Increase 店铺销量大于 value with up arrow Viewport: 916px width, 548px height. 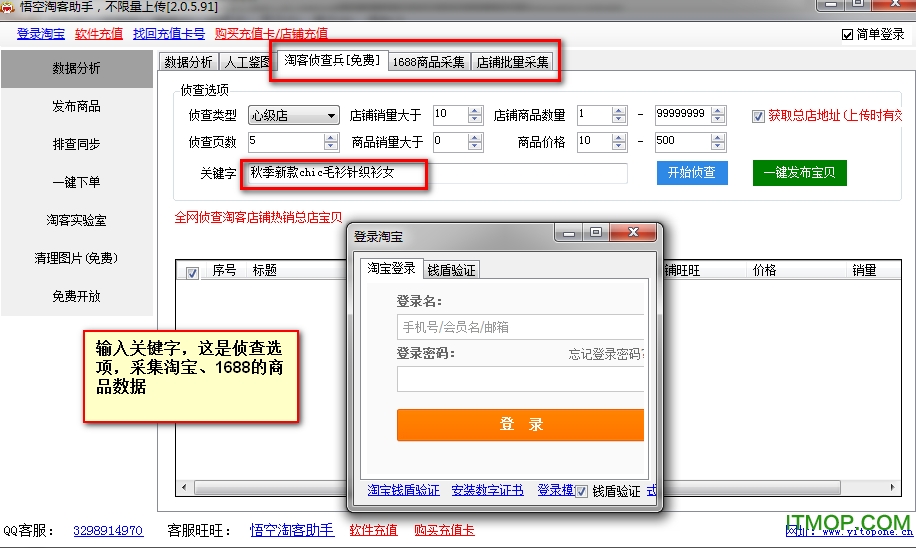[x=475, y=110]
